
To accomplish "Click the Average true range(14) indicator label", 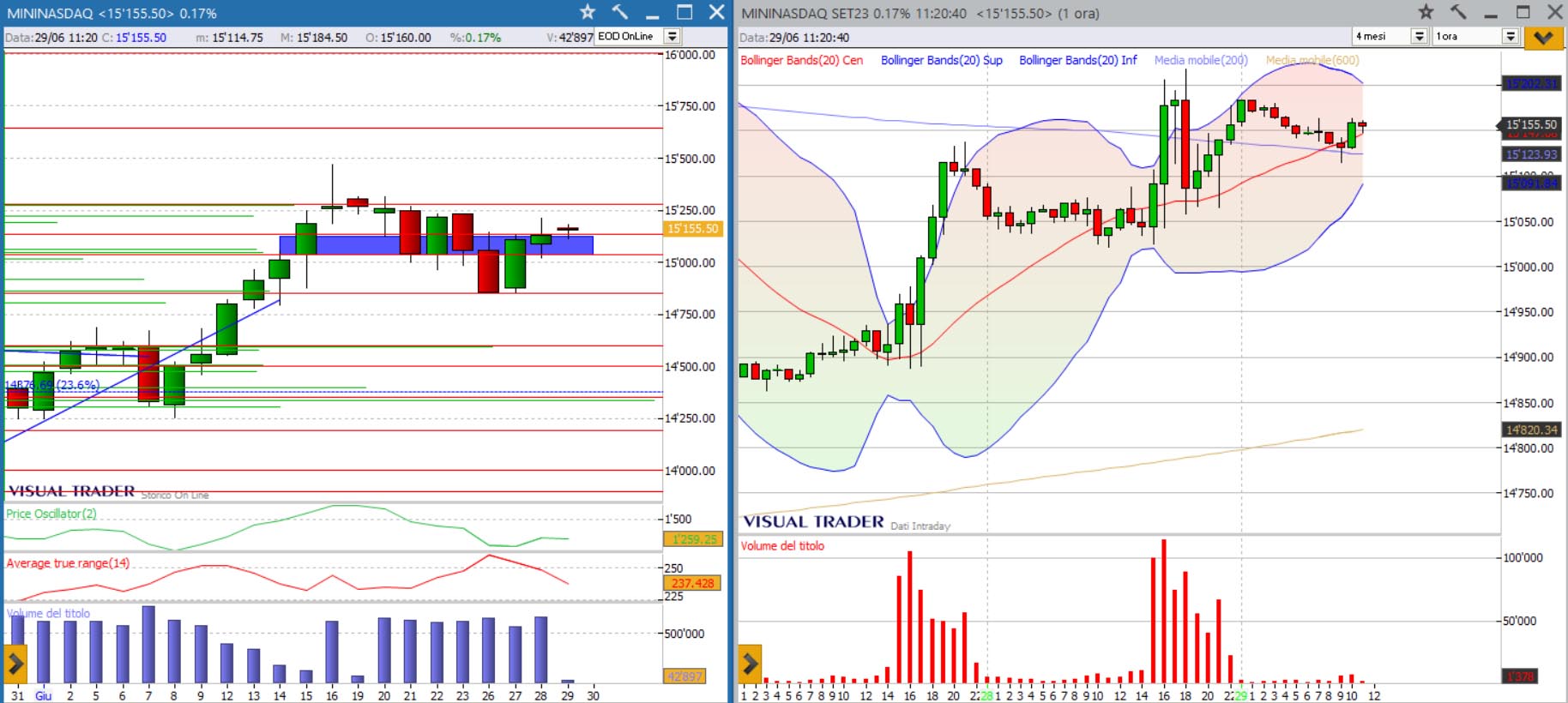I will (68, 563).
